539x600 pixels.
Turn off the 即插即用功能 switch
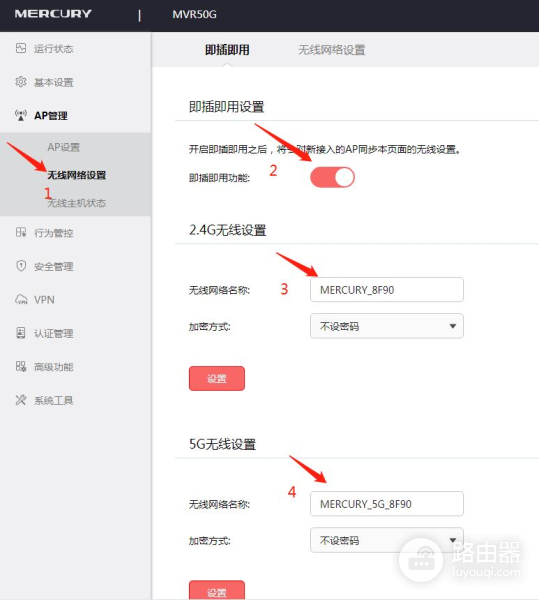click(332, 178)
